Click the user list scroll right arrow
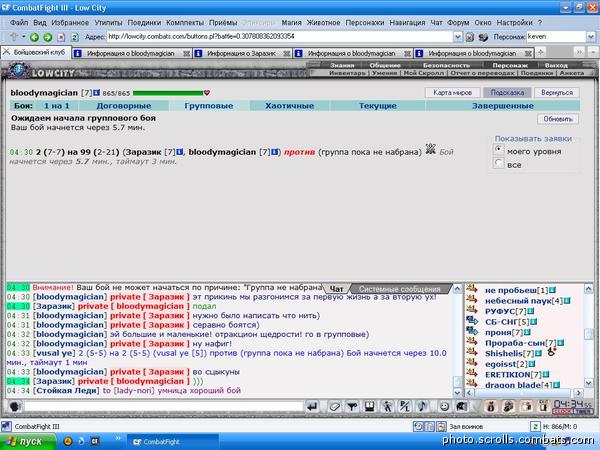The image size is (600, 450). coord(579,393)
